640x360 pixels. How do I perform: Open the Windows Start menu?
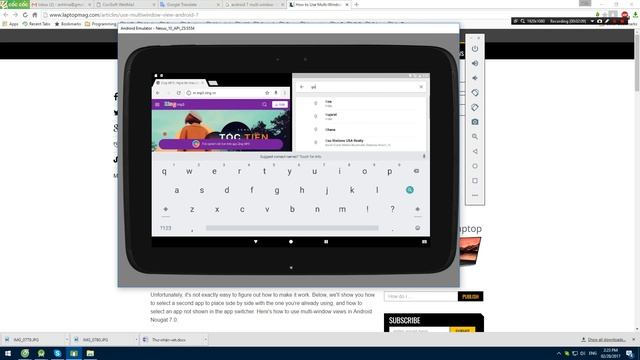8,353
